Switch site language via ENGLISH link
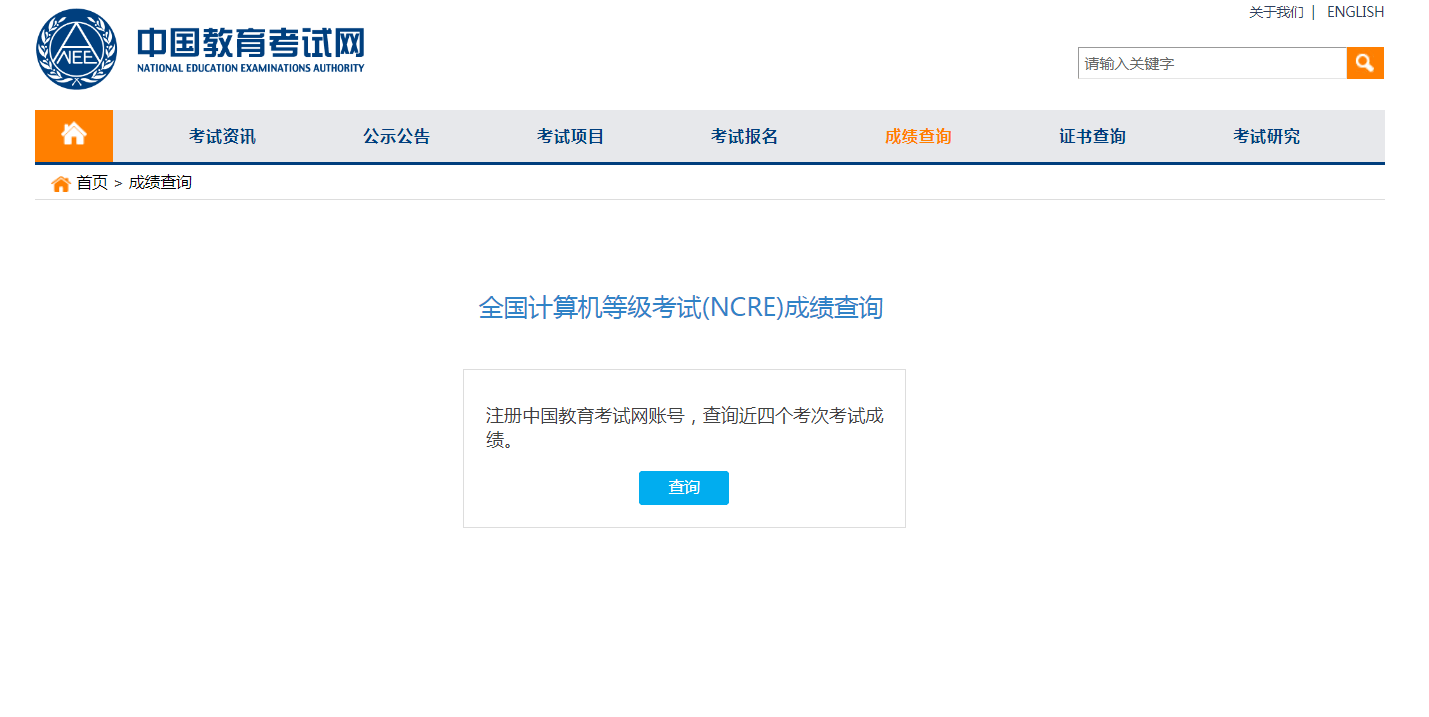The height and width of the screenshot is (717, 1429). click(1355, 12)
